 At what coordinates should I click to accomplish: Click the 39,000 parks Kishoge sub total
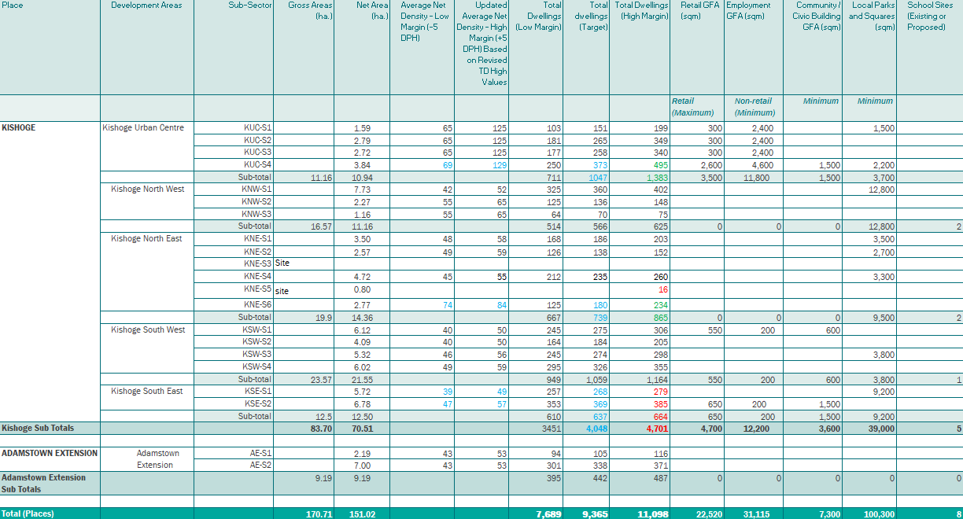pos(881,429)
